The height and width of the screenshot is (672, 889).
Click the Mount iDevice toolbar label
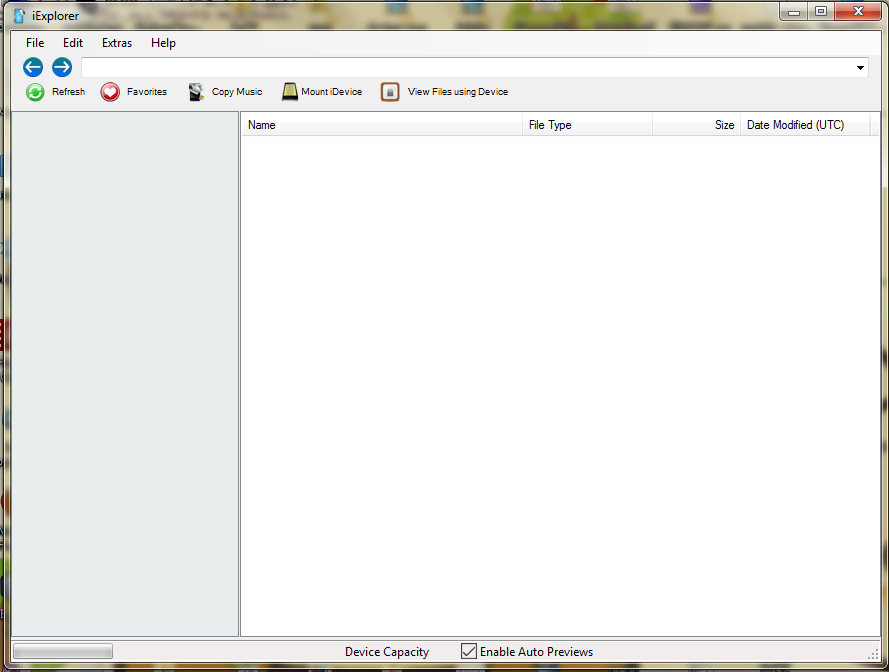point(332,92)
